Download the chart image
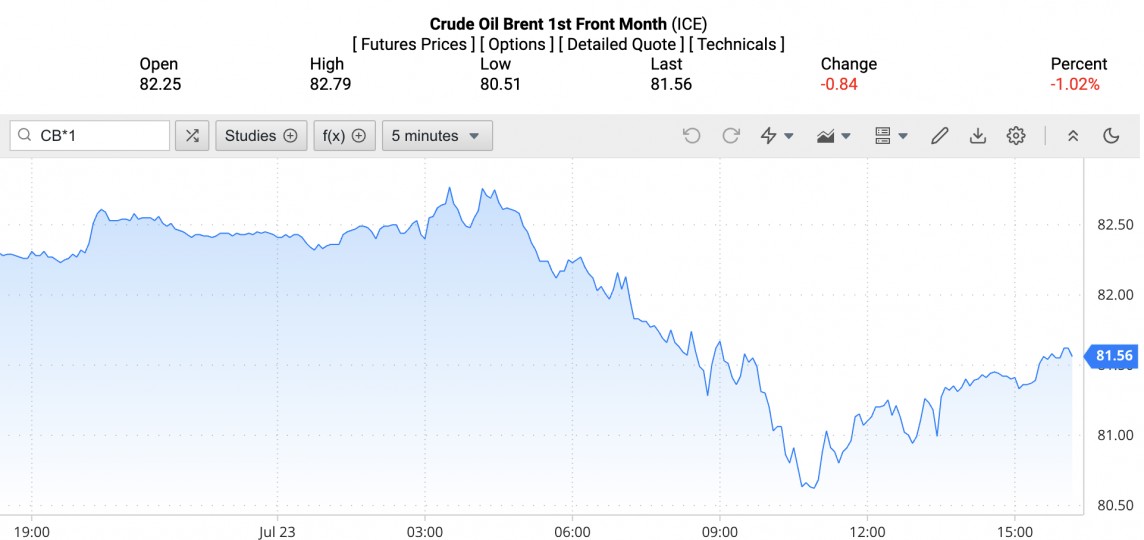Viewport: 1144px width, 540px height. [x=978, y=136]
